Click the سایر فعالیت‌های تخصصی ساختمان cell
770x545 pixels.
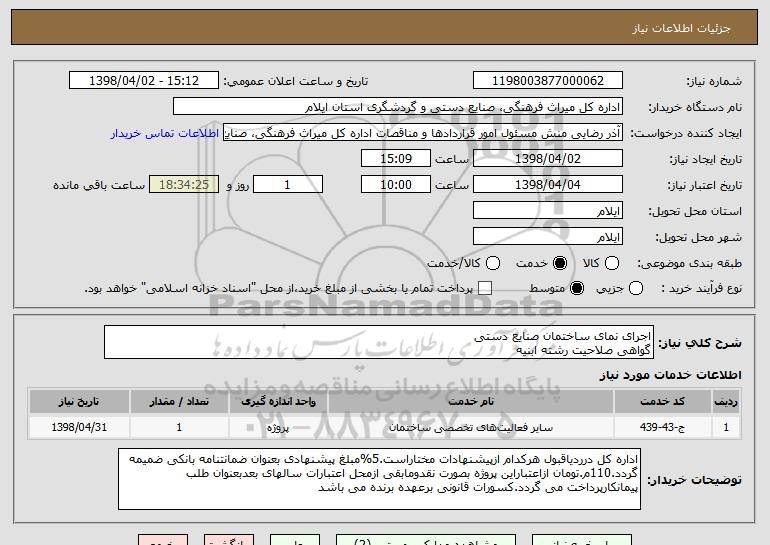click(x=471, y=427)
